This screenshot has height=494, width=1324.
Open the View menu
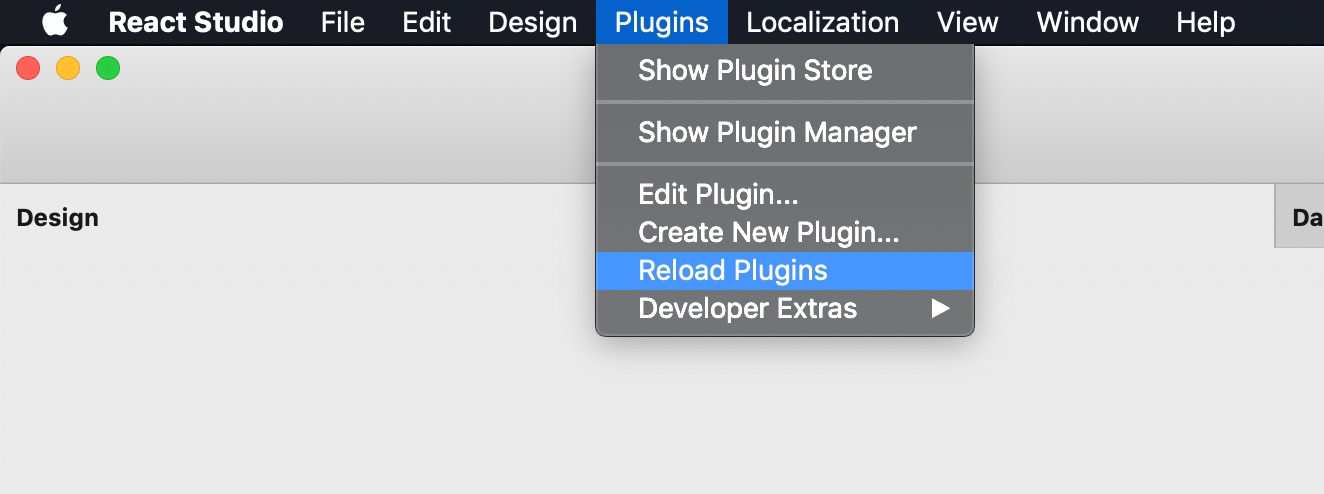click(967, 22)
